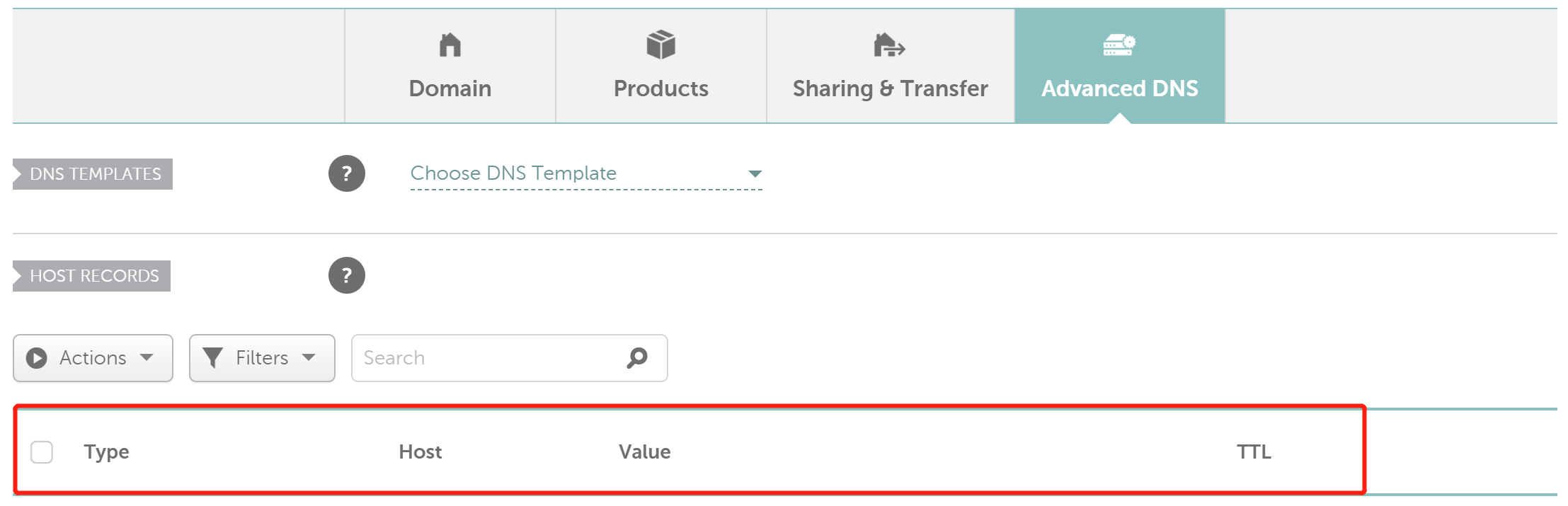Viewport: 1568px width, 506px height.
Task: Click the TTL column header
Action: [1254, 452]
